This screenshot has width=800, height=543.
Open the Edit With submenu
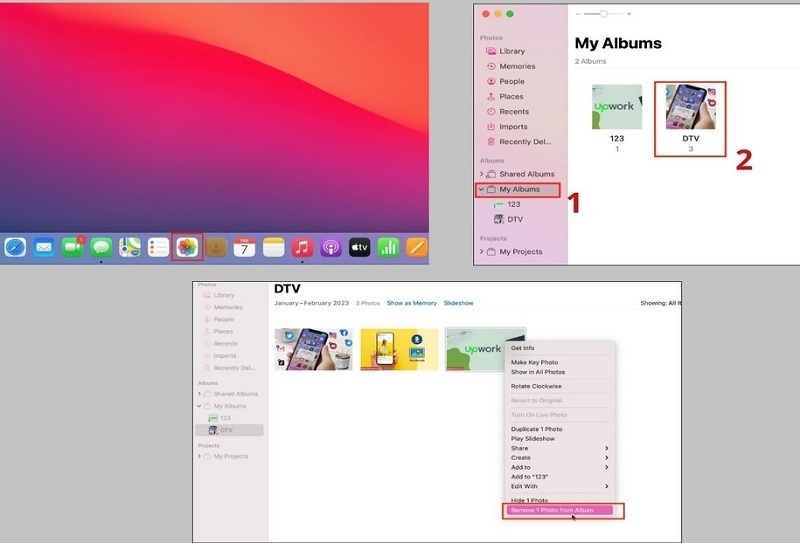(x=560, y=486)
